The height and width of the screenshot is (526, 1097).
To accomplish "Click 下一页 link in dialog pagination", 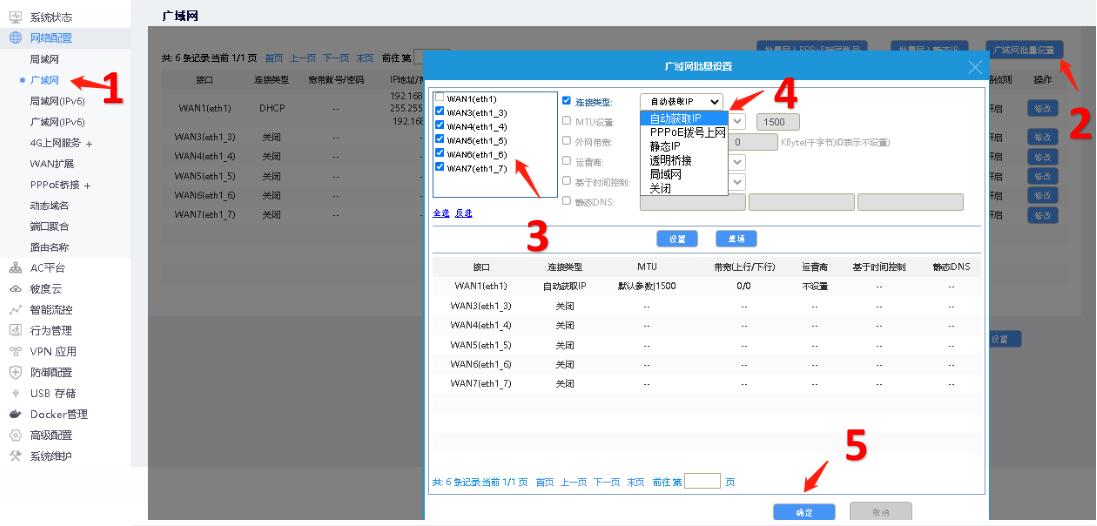I will tap(607, 482).
